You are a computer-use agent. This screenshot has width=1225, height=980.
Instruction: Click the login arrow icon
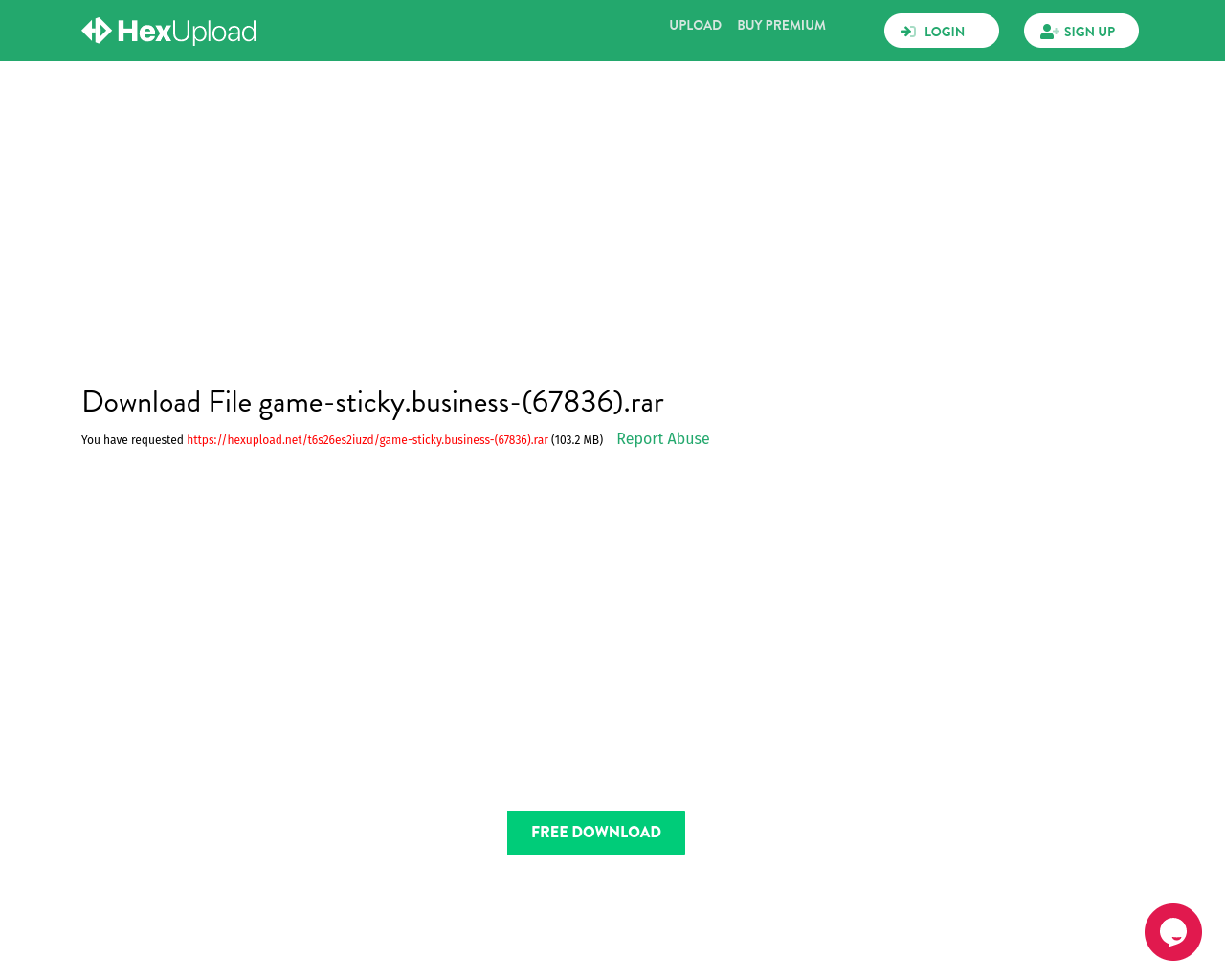click(x=908, y=32)
